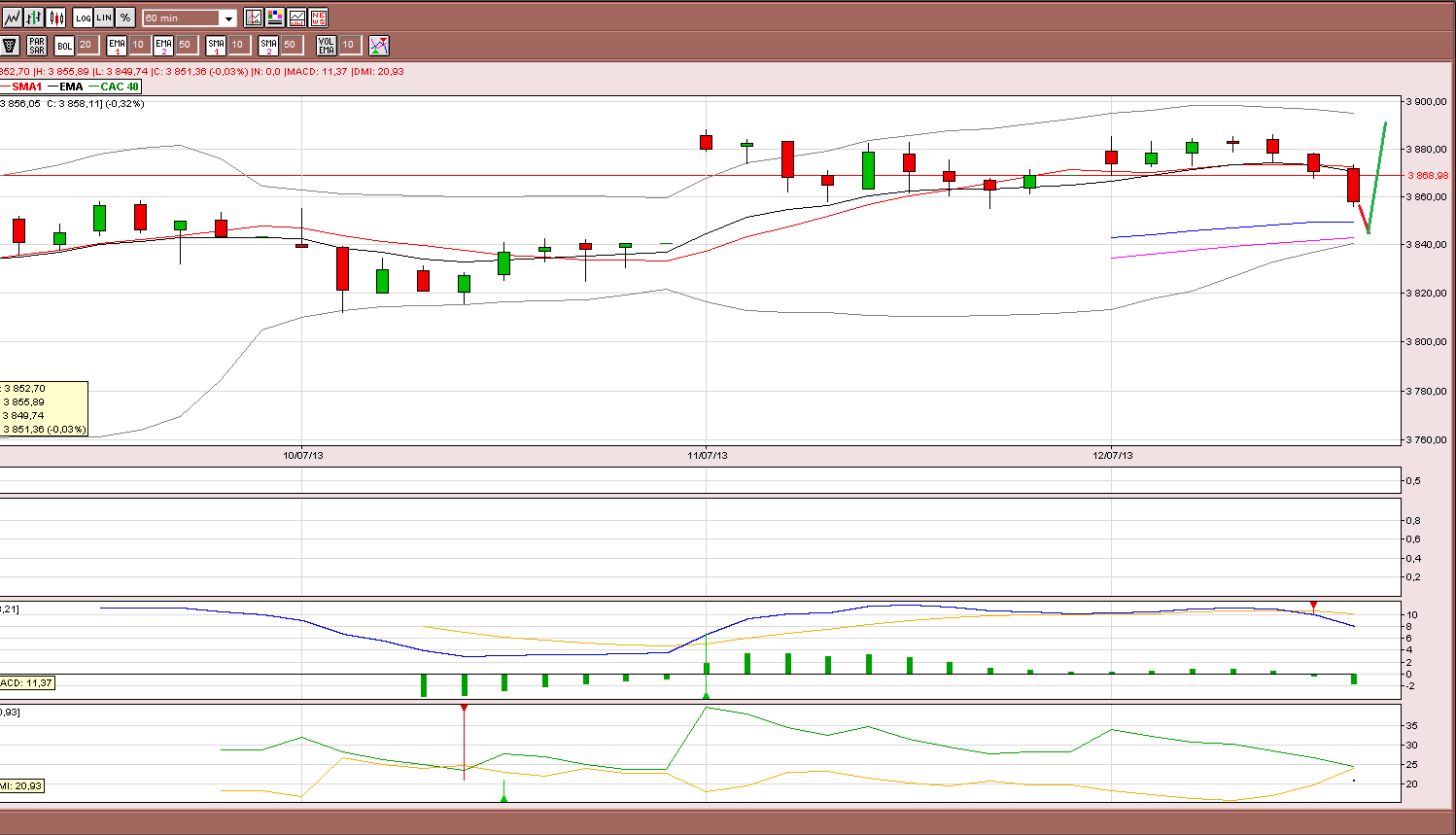Click the 3 840,00 price axis label
The height and width of the screenshot is (835, 1456).
[x=1428, y=245]
